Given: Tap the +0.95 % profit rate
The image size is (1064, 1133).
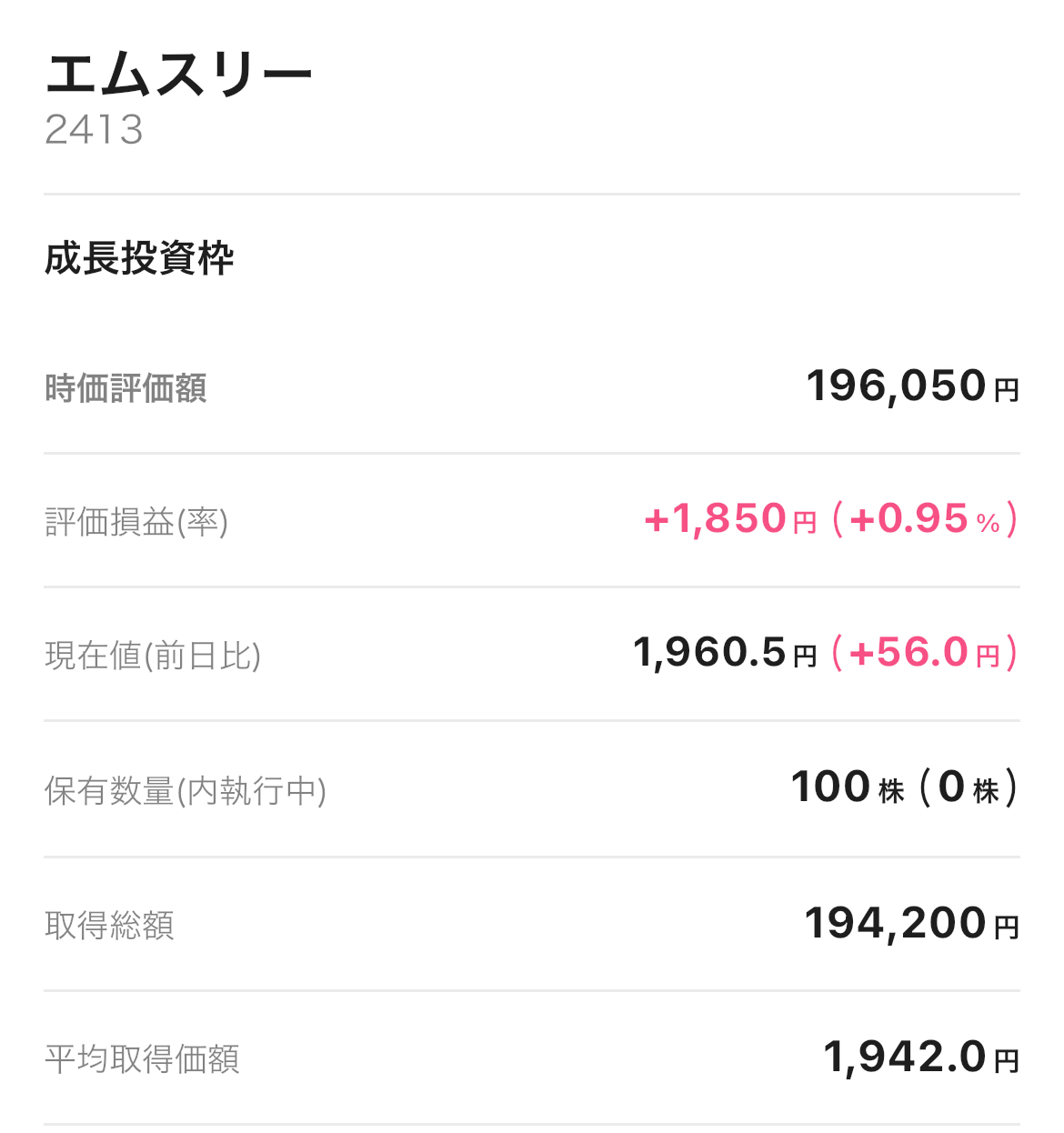Looking at the screenshot, I should tap(924, 519).
